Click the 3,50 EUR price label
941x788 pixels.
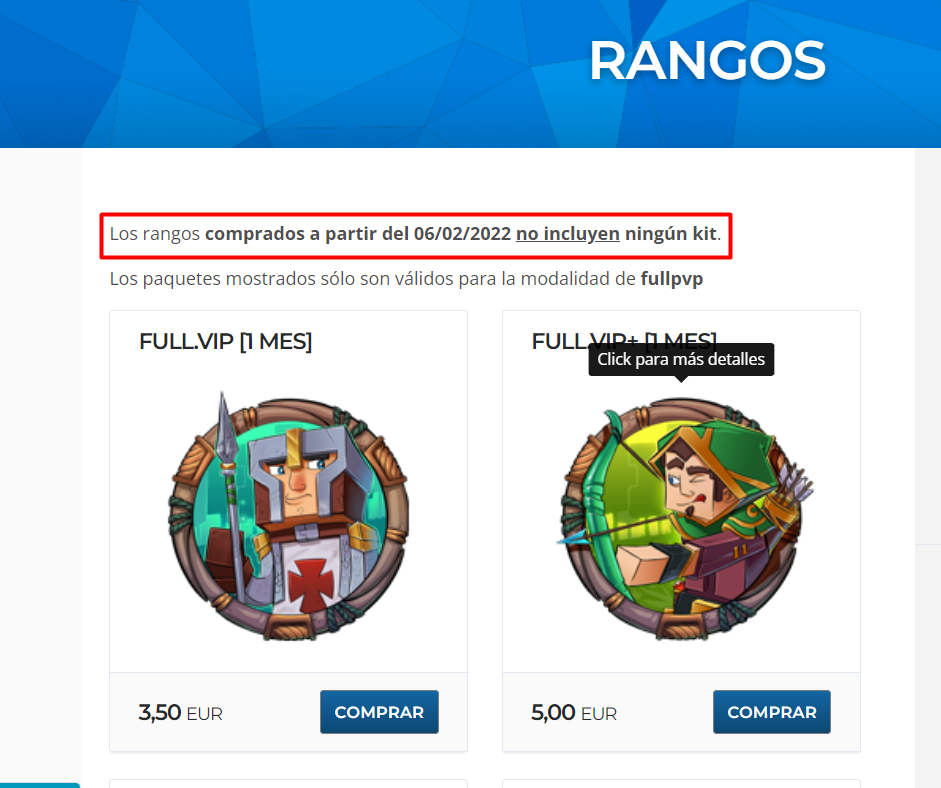[181, 712]
